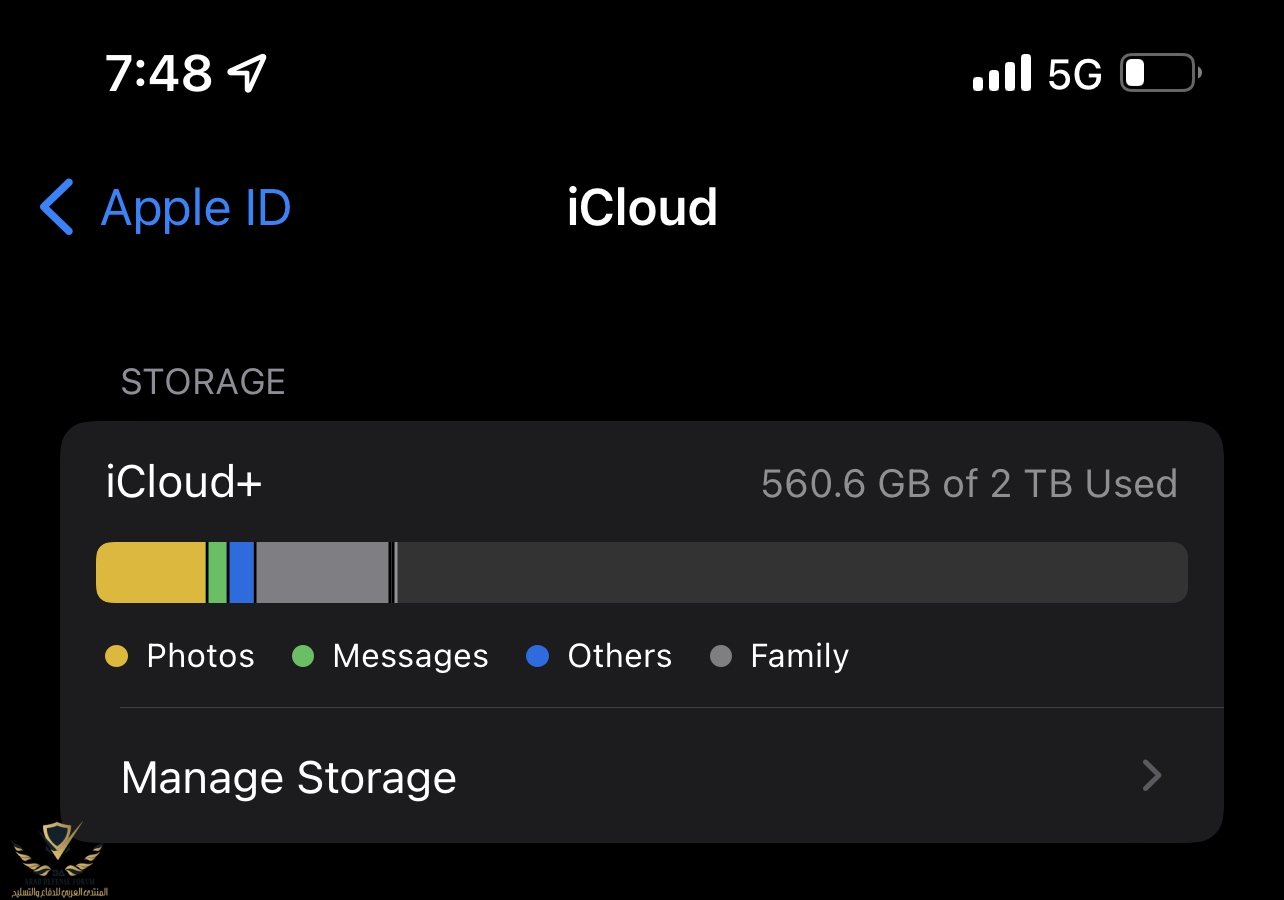The image size is (1284, 900).
Task: Tap the unused portion of storage bar
Action: [790, 573]
